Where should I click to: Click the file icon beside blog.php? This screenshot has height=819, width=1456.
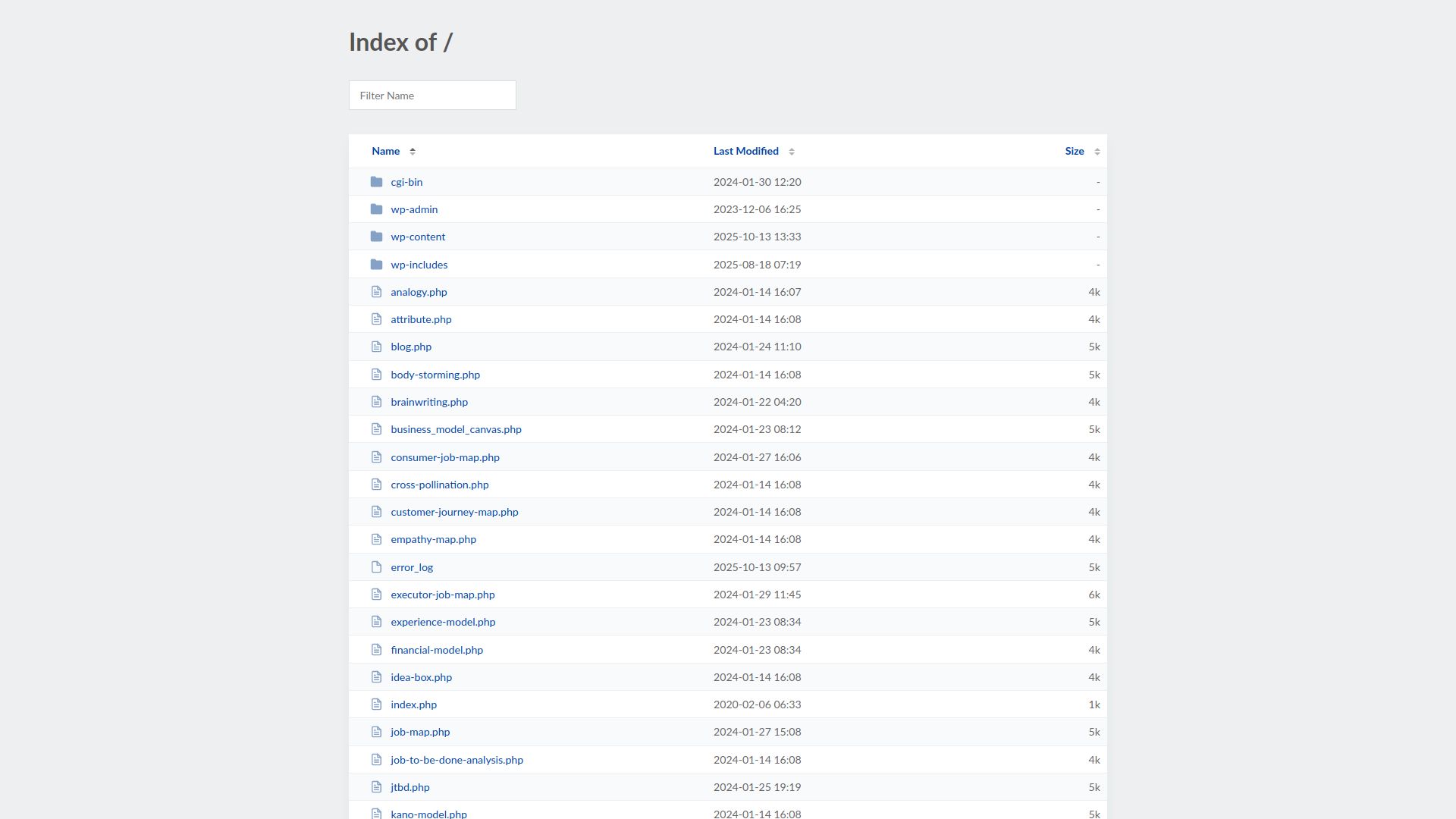click(376, 347)
